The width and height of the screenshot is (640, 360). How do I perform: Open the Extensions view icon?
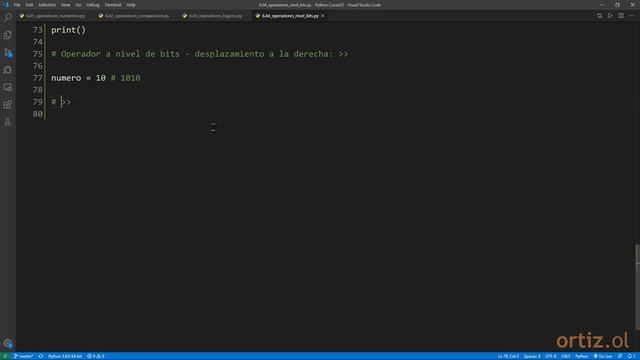8,104
